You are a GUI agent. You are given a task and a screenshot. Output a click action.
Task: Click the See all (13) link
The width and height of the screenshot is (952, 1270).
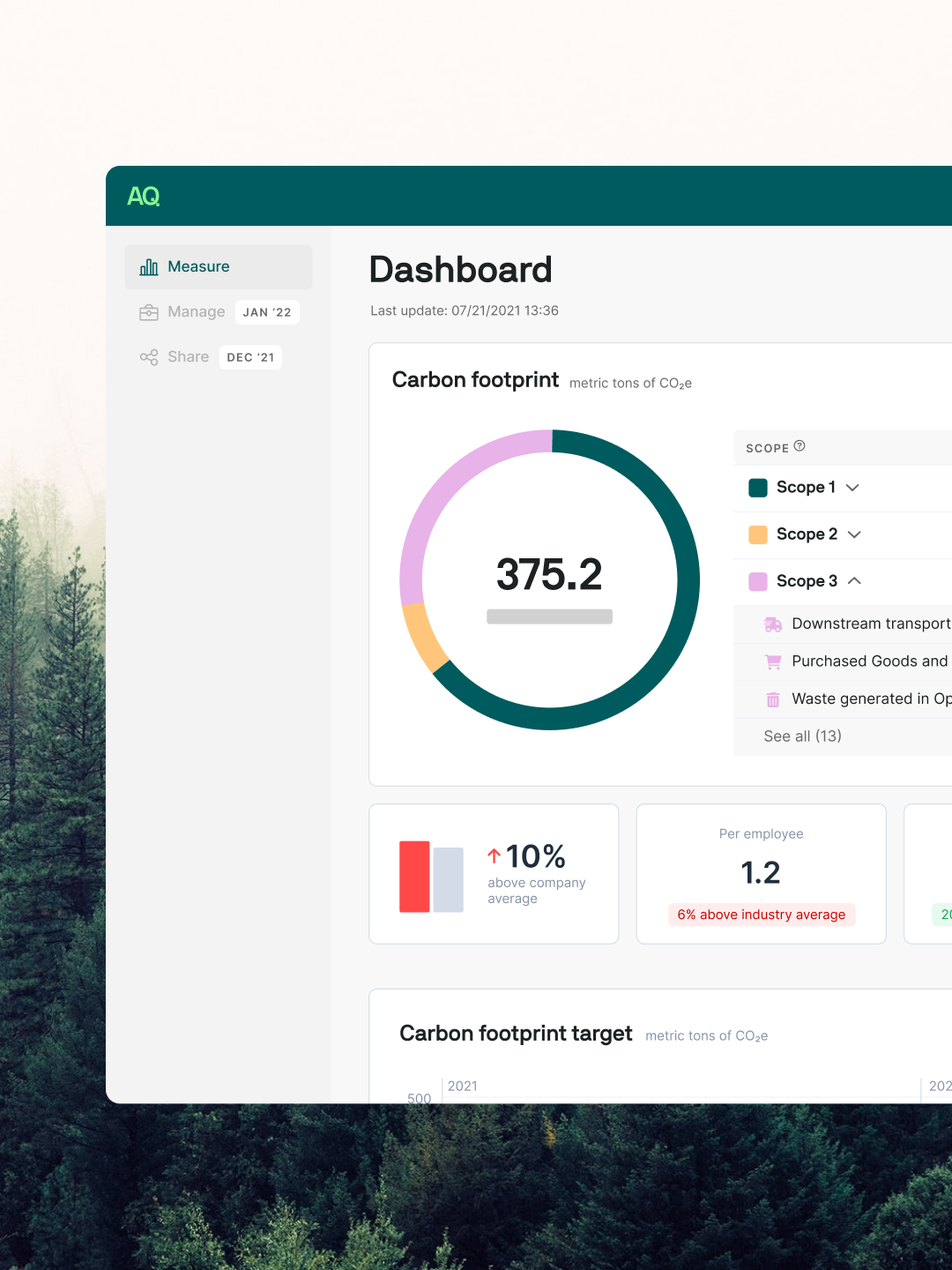(802, 736)
